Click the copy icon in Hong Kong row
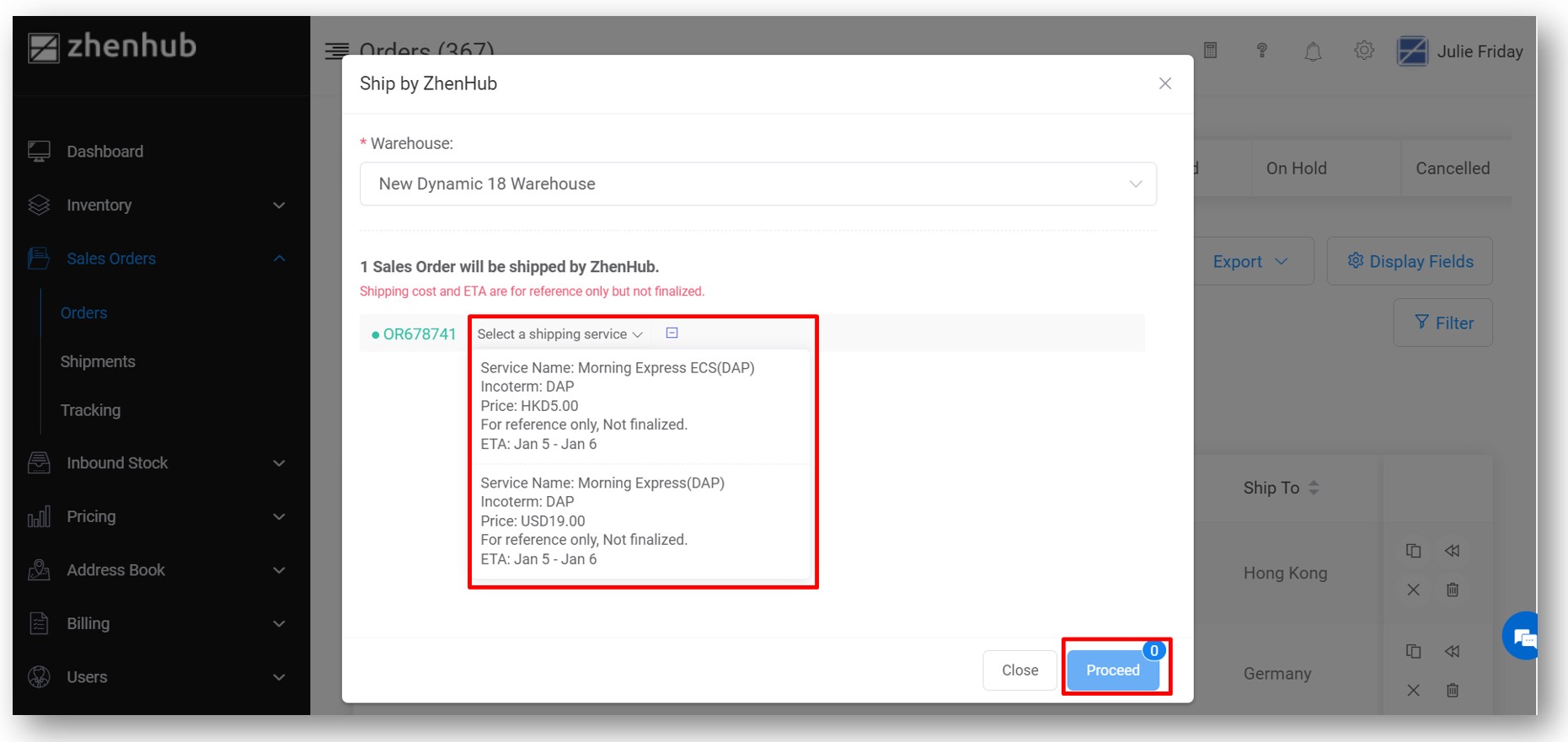 (x=1414, y=551)
